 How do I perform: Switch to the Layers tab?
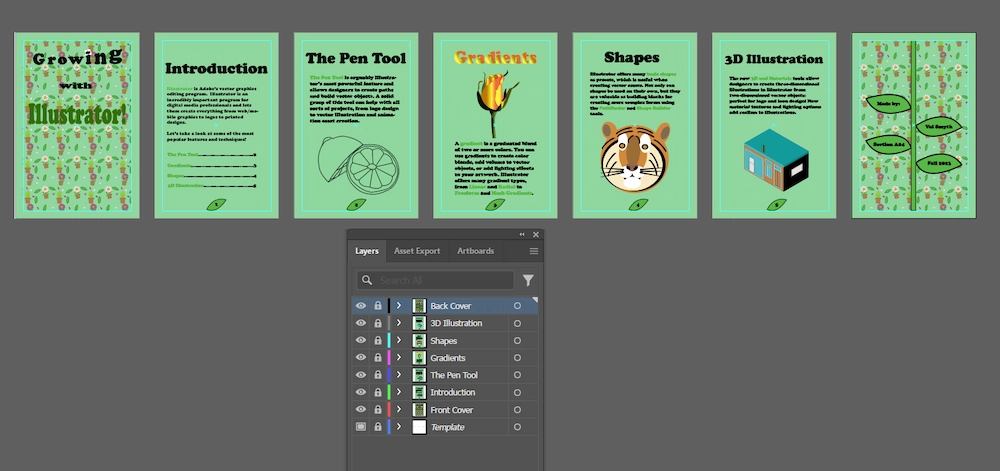tap(367, 251)
